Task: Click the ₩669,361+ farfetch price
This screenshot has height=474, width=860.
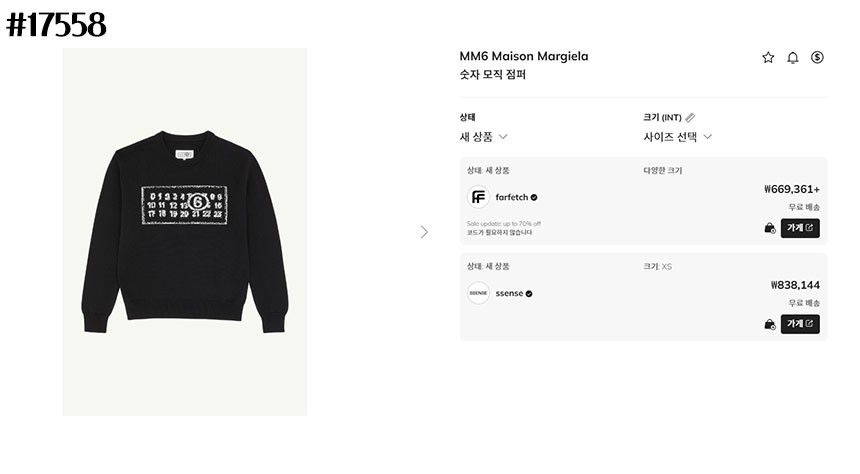Action: [791, 189]
